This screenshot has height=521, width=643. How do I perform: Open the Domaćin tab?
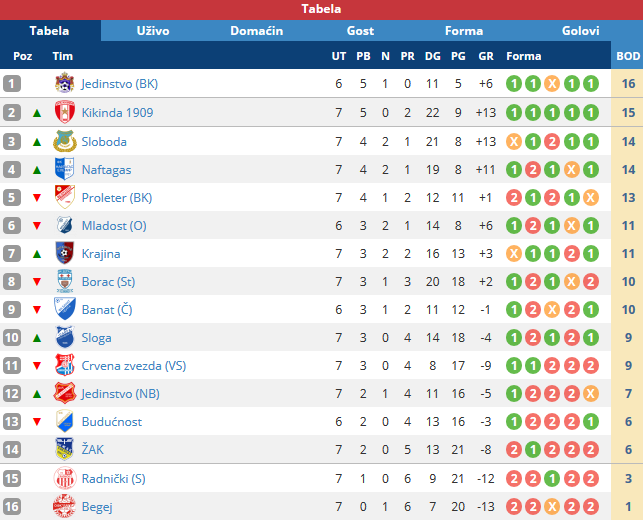tap(256, 31)
